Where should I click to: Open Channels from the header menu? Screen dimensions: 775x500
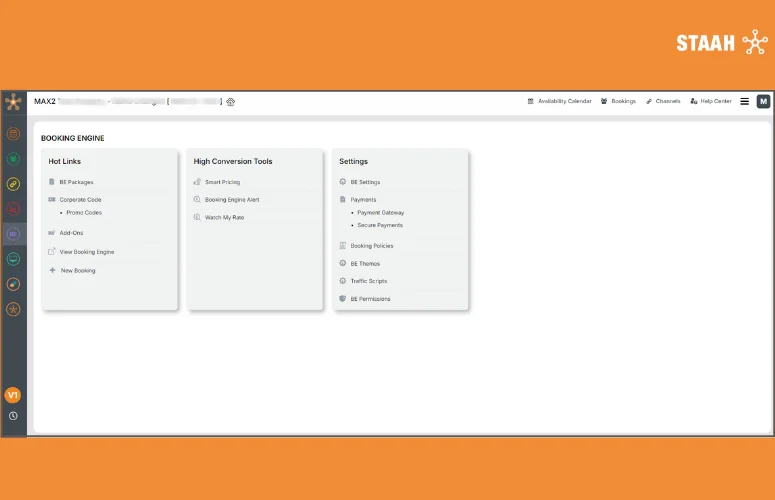coord(668,101)
